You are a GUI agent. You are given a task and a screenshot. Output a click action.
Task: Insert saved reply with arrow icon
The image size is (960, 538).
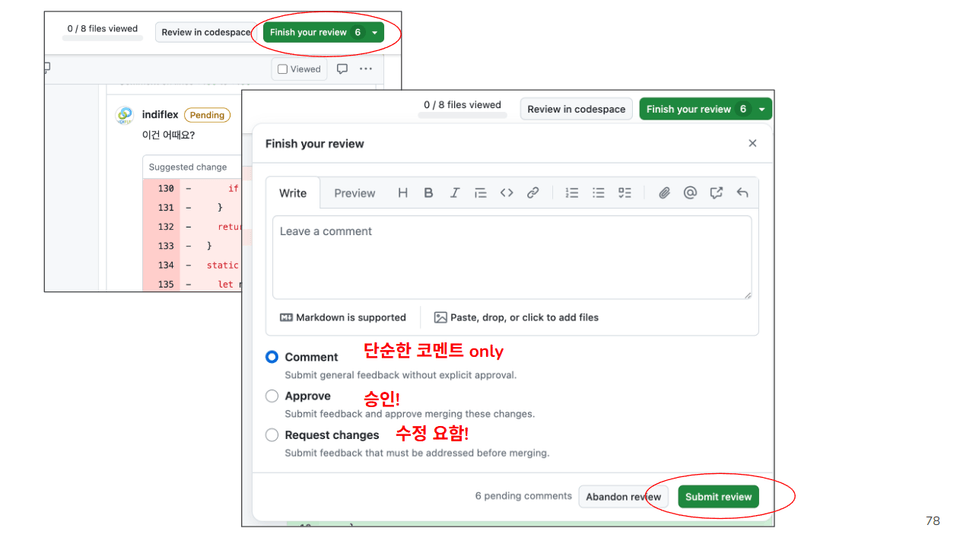(742, 193)
